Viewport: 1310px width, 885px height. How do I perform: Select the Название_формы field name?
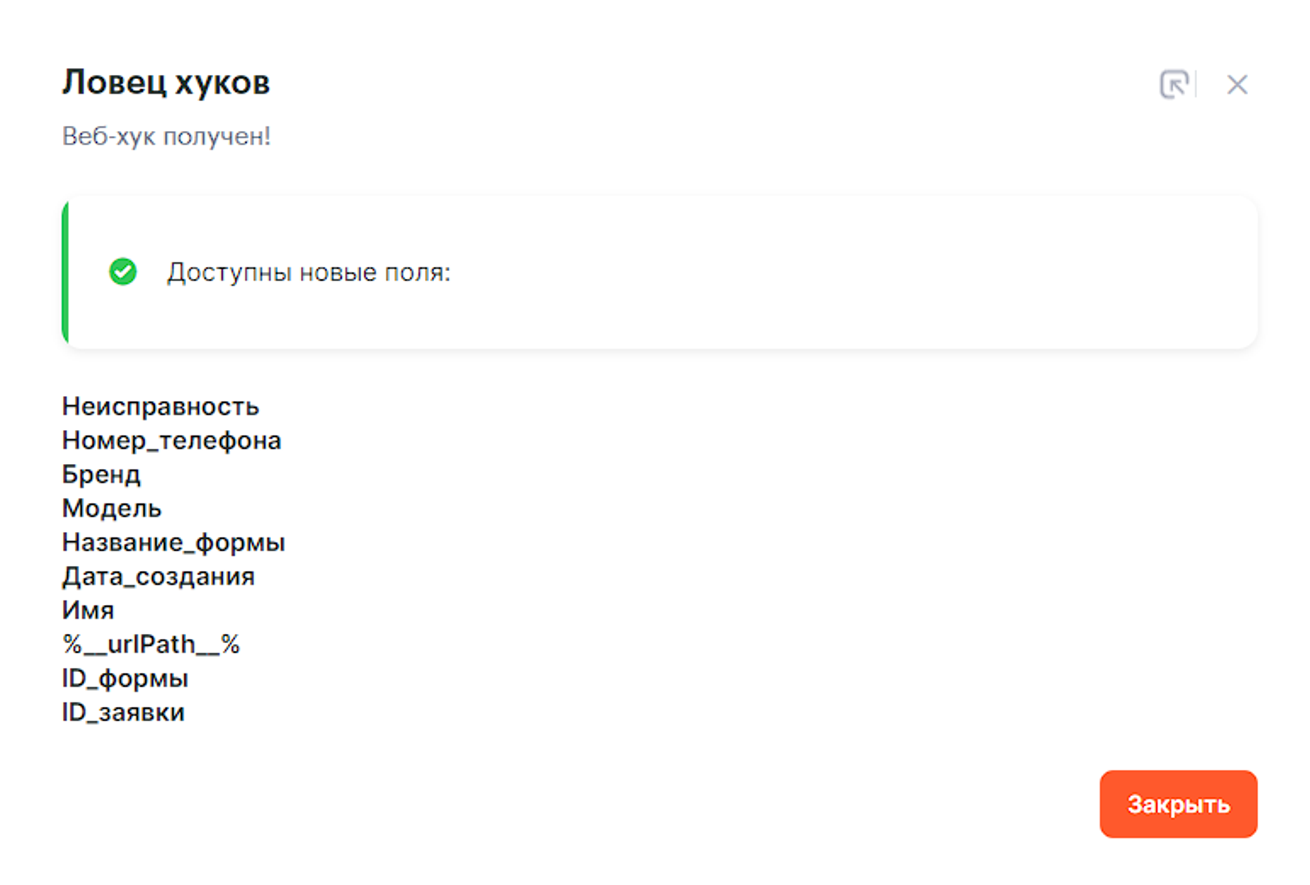tap(173, 543)
